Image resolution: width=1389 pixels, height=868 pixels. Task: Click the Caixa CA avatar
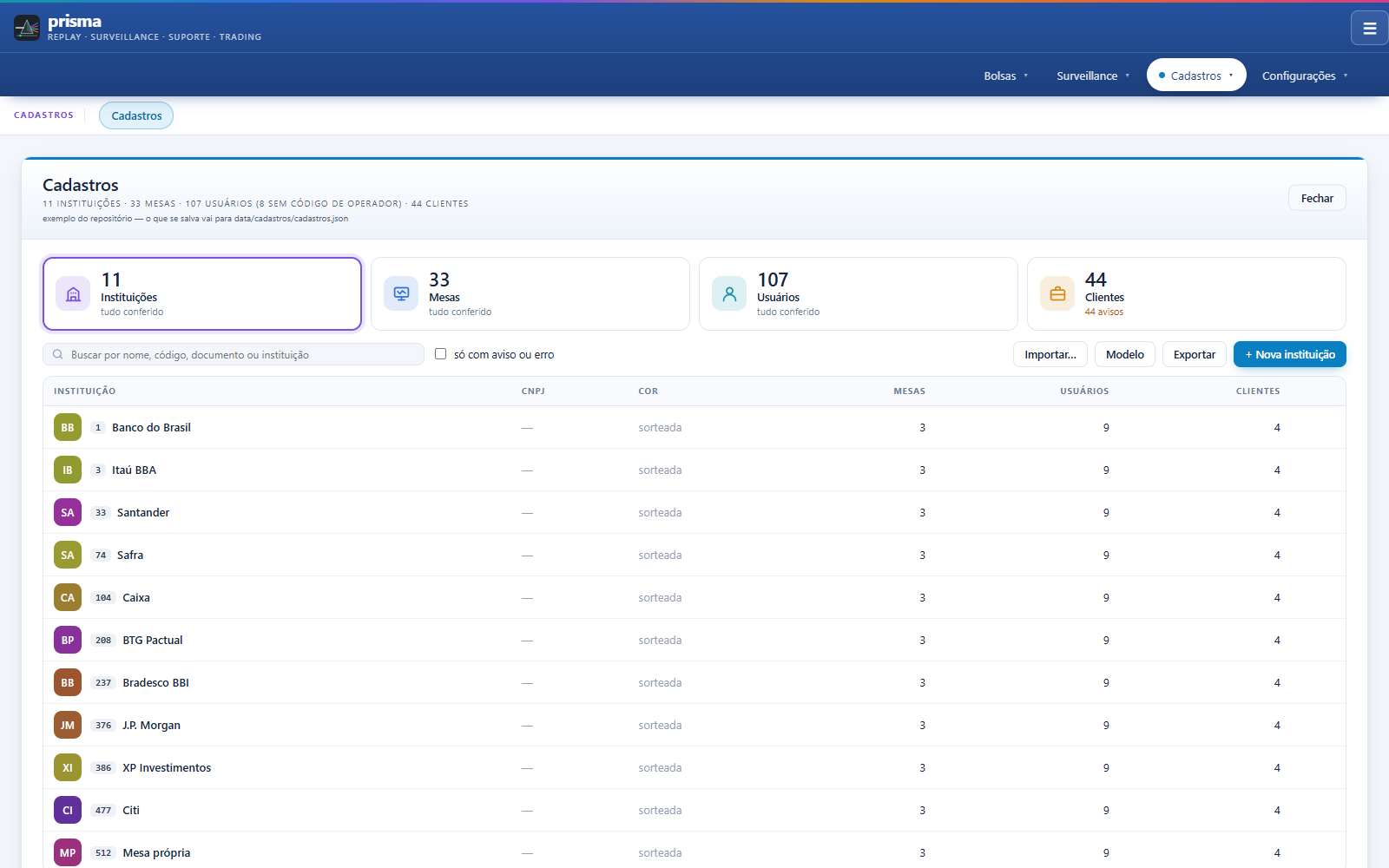68,597
